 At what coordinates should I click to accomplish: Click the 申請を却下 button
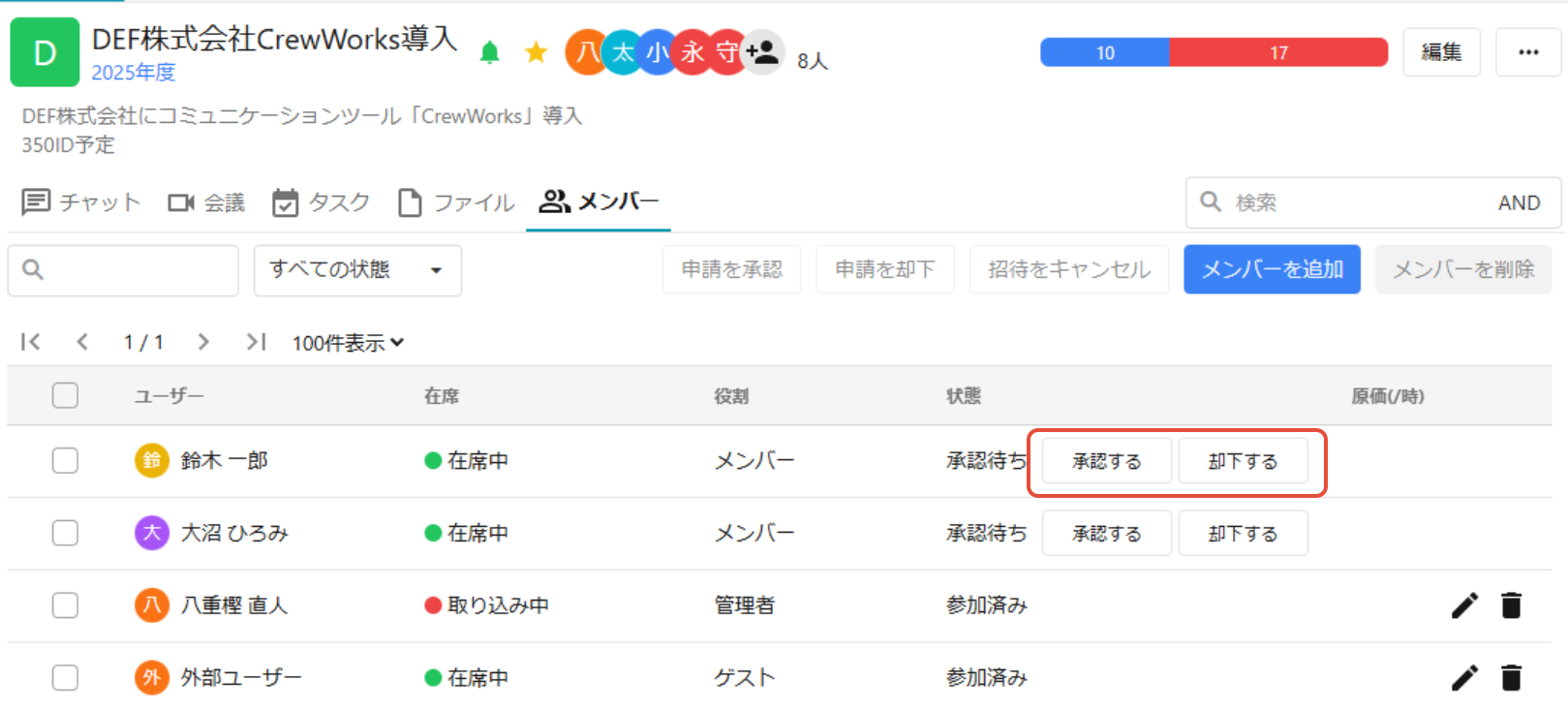885,269
